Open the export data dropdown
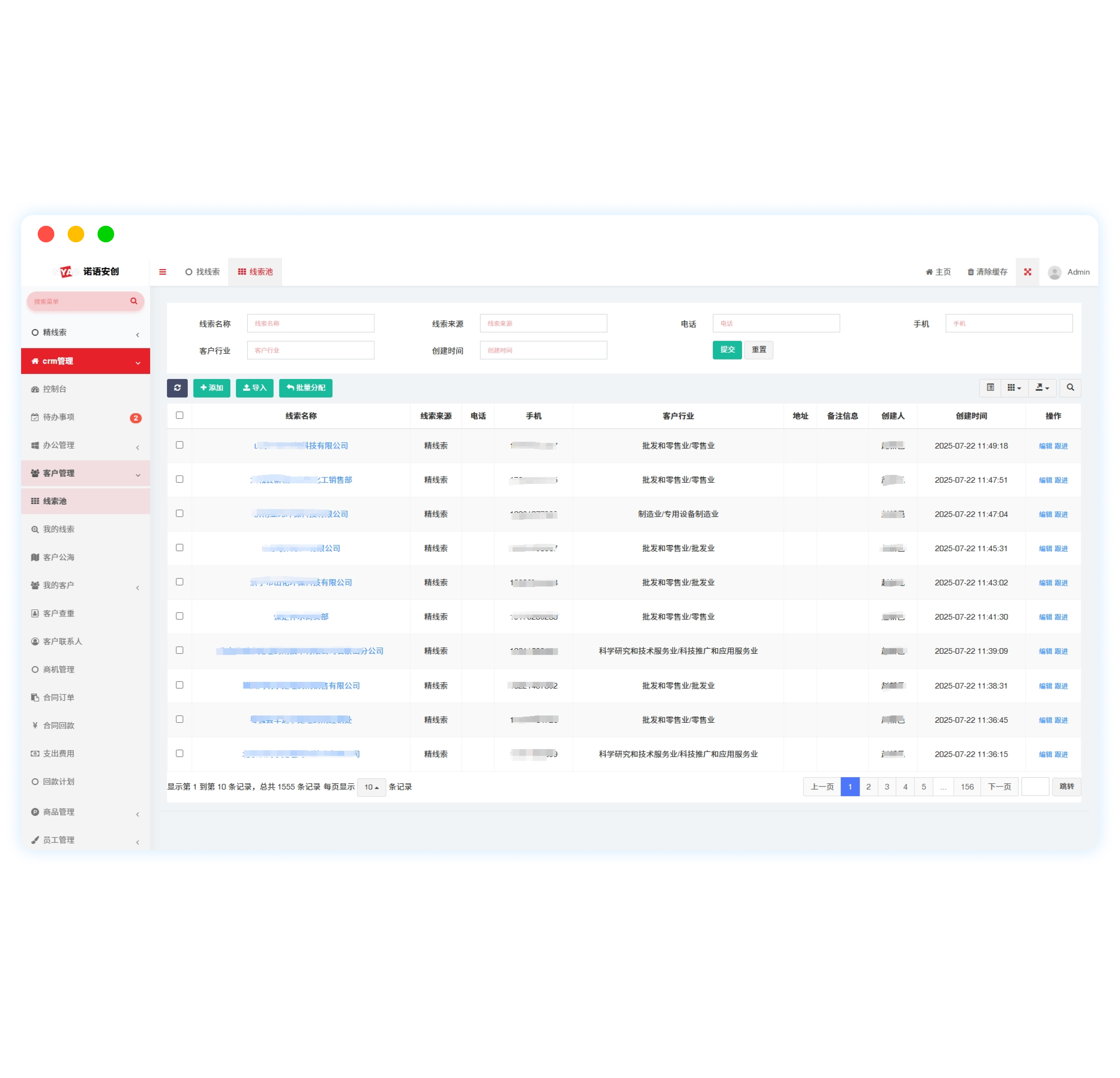Viewport: 1120px width, 1078px height. [x=1042, y=388]
